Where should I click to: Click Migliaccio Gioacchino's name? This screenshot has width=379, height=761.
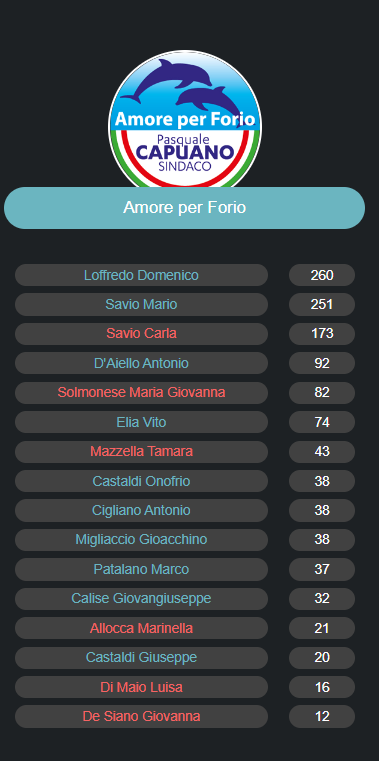point(141,540)
